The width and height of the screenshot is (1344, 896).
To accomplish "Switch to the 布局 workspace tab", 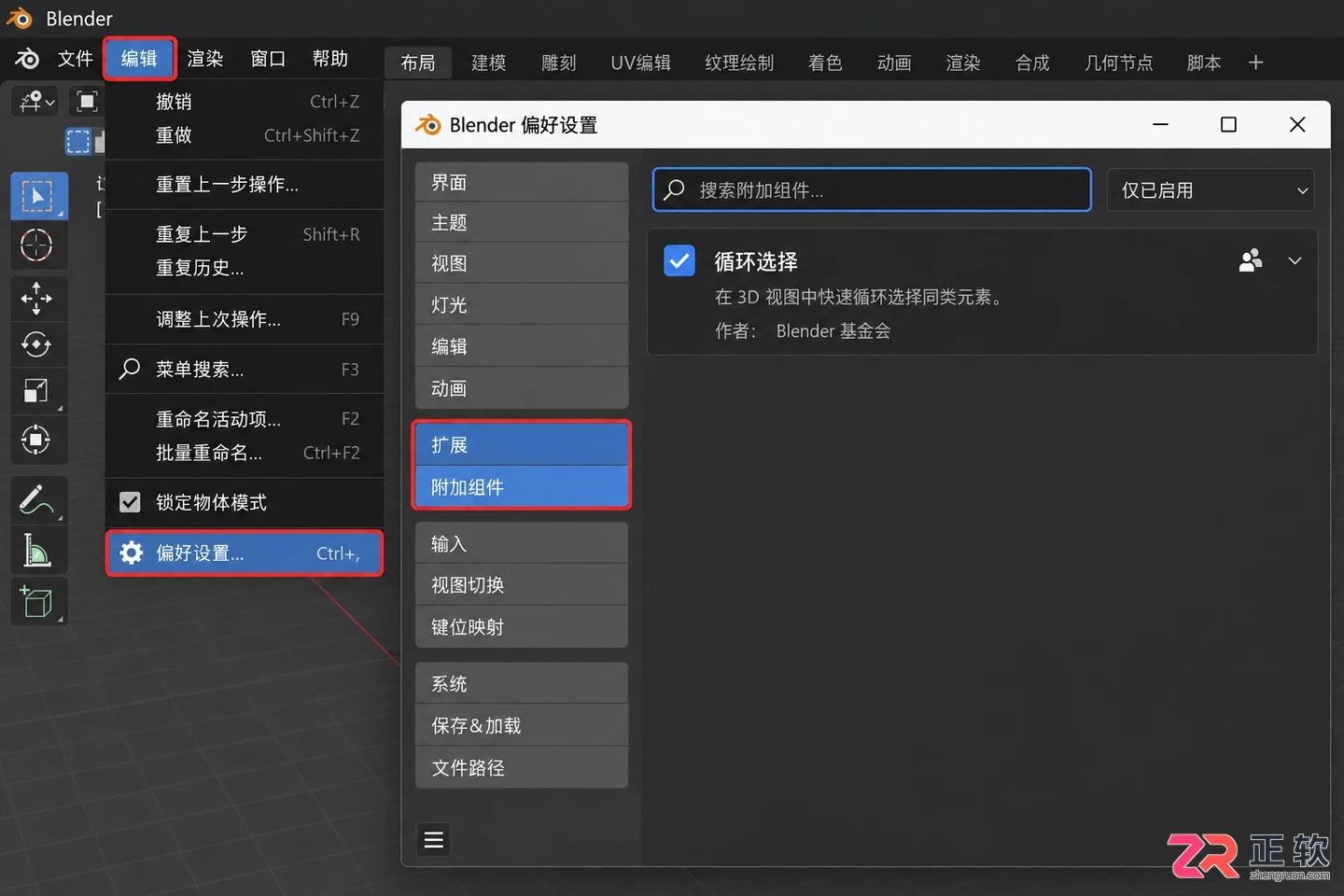I will [418, 63].
